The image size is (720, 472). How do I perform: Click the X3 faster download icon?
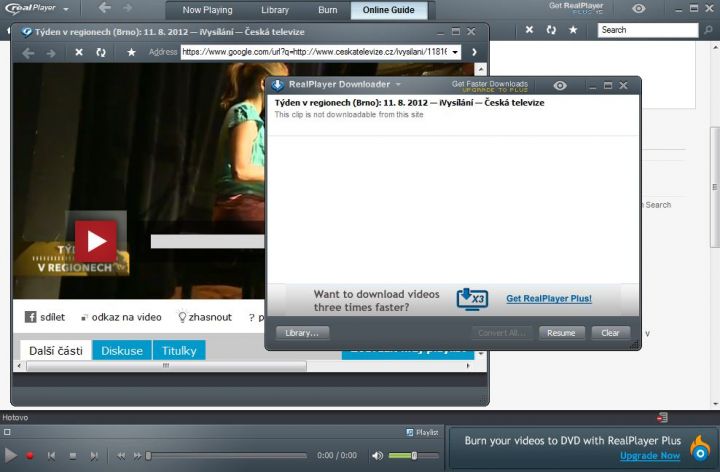coord(472,299)
